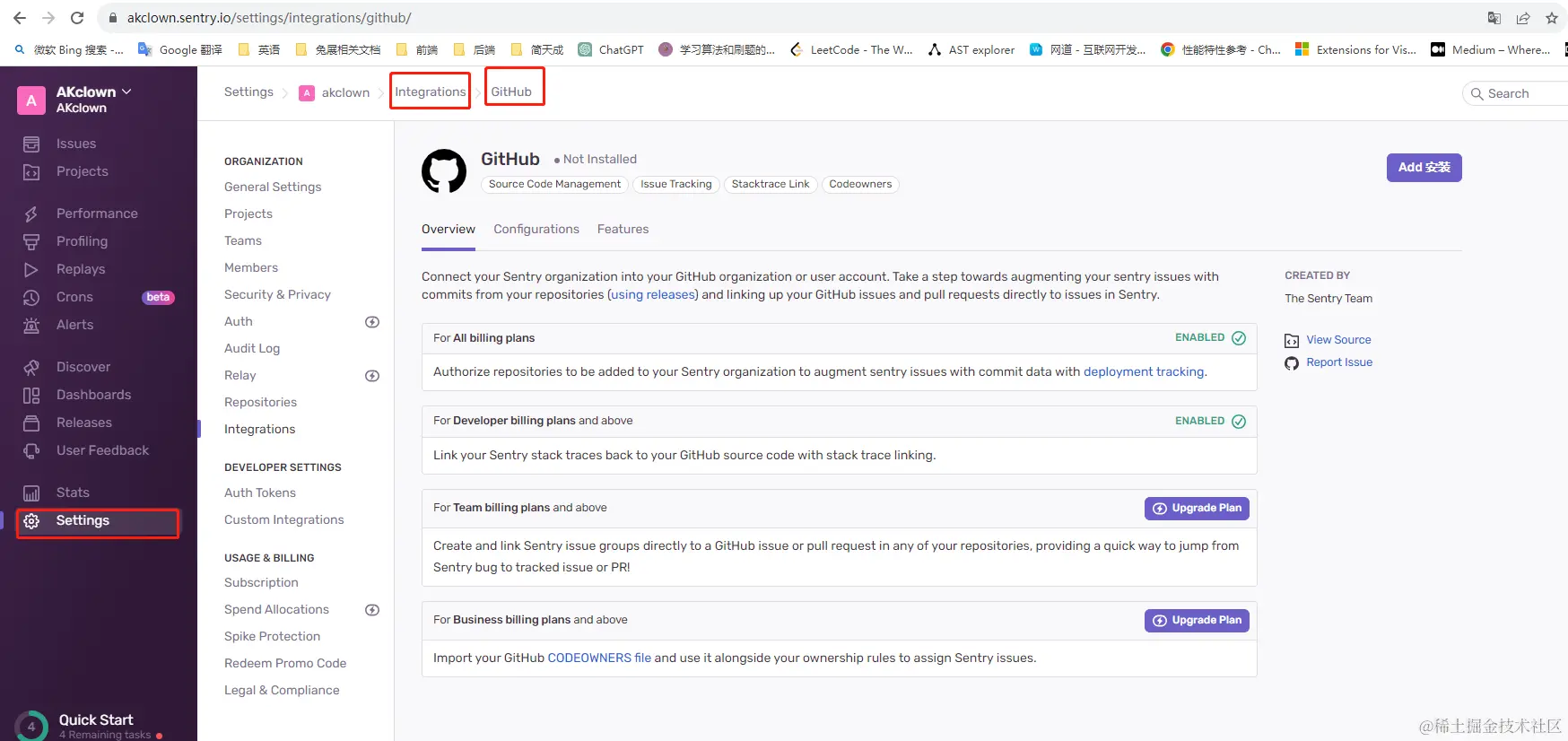Click the Codeowners tag

(860, 185)
